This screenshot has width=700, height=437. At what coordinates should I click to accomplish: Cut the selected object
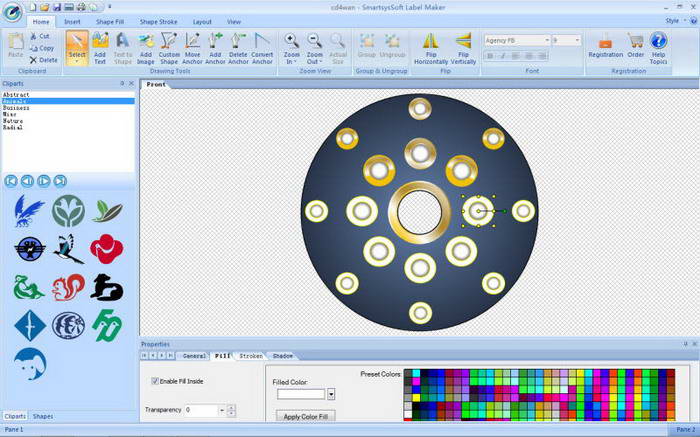pos(40,36)
